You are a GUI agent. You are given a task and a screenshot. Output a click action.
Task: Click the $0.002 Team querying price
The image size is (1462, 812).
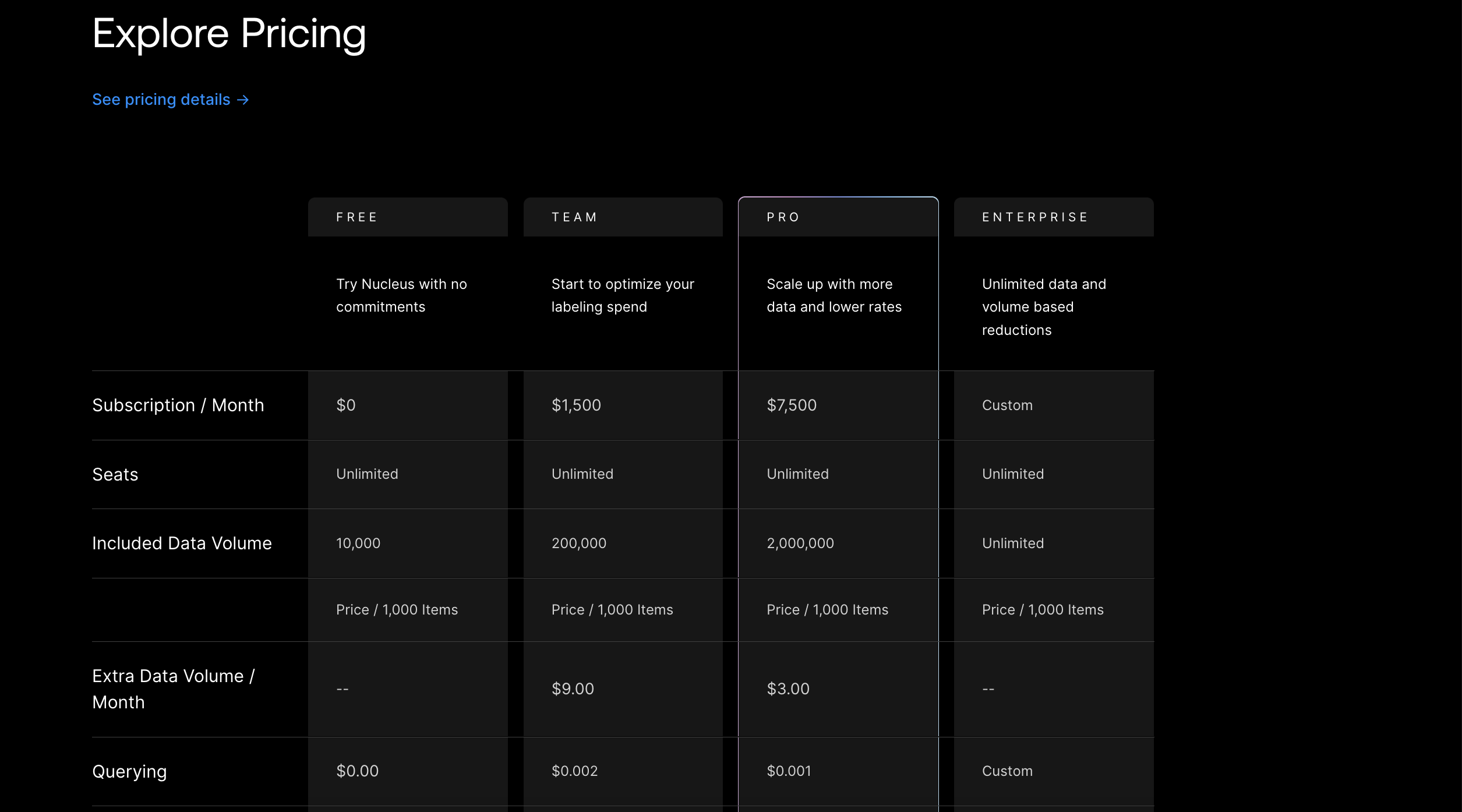(574, 771)
